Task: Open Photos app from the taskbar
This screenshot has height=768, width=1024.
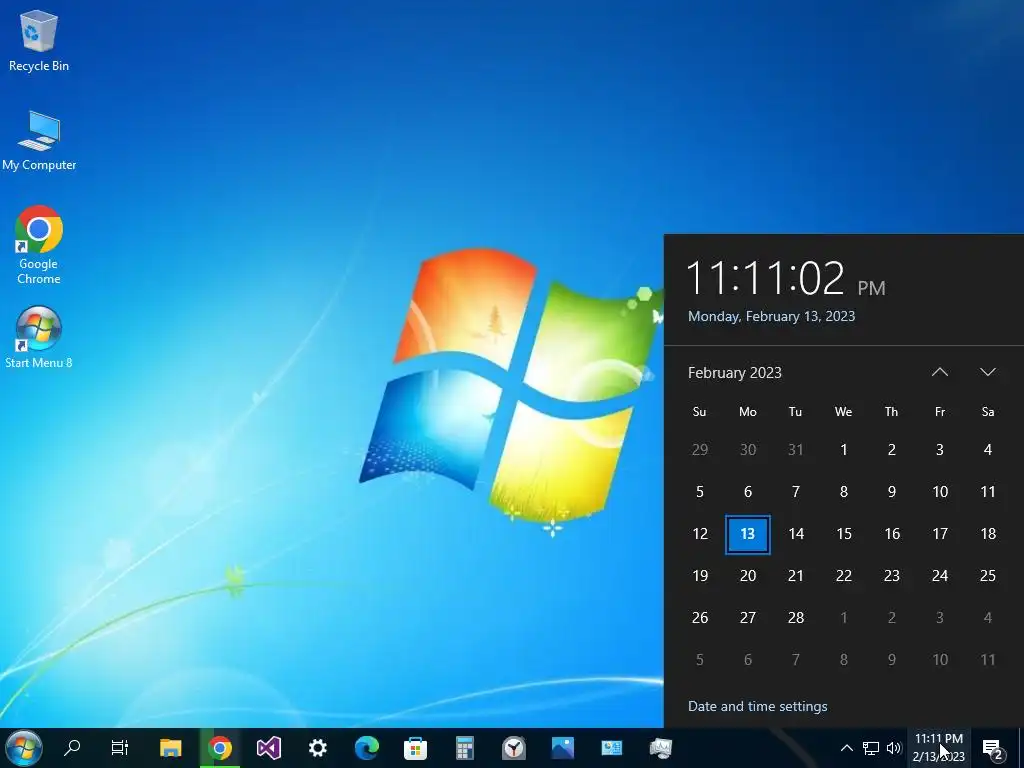Action: click(562, 748)
